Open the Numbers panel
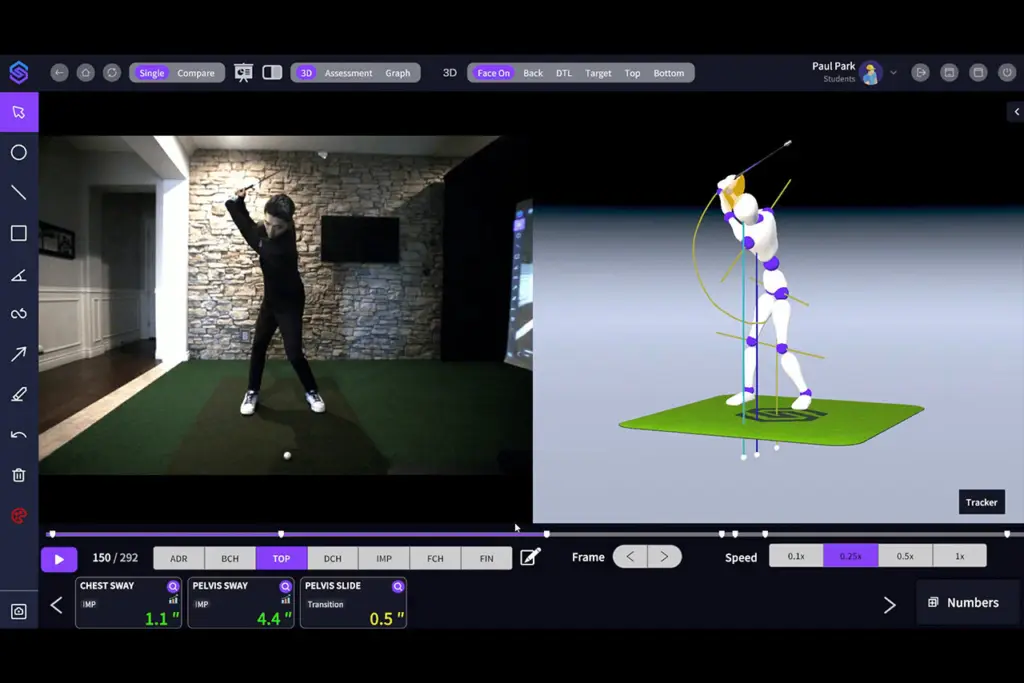The height and width of the screenshot is (683, 1024). point(963,602)
